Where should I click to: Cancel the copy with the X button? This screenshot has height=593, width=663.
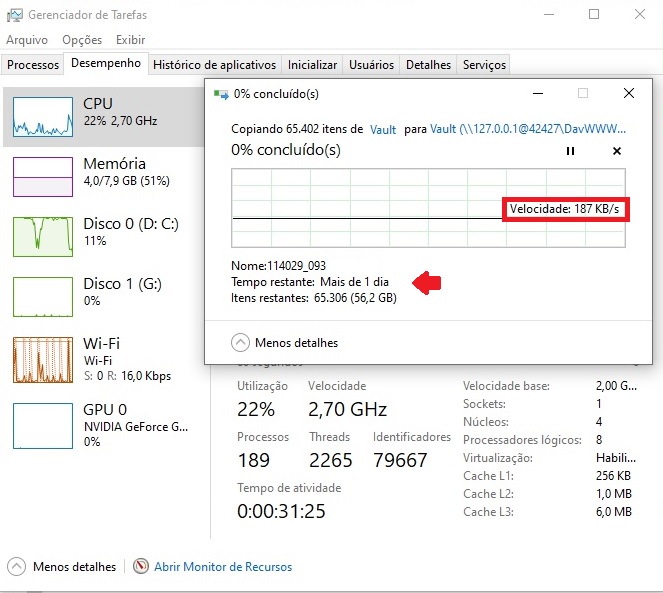click(616, 151)
